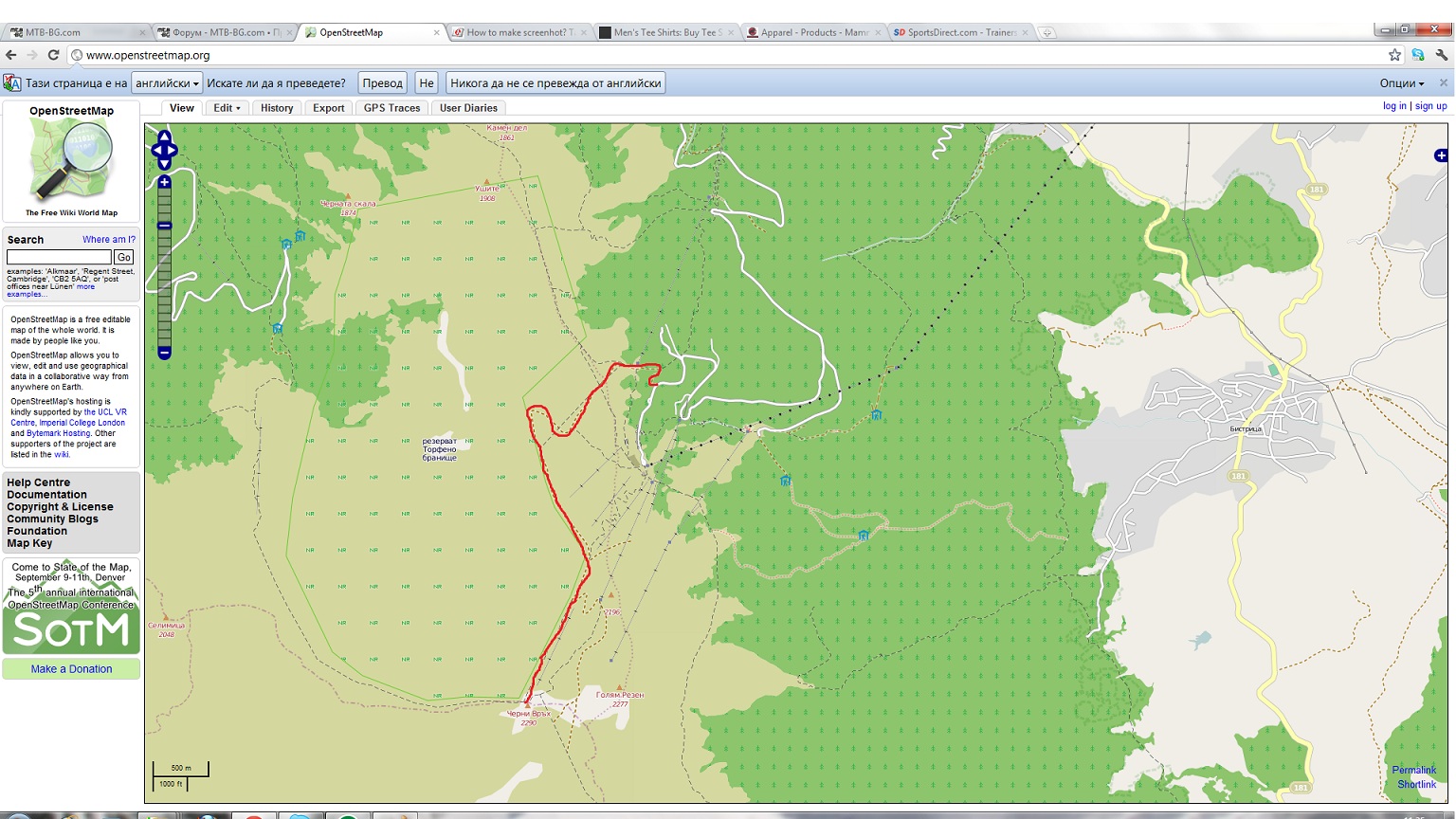Switch to the GPS Traces tab

pos(391,108)
